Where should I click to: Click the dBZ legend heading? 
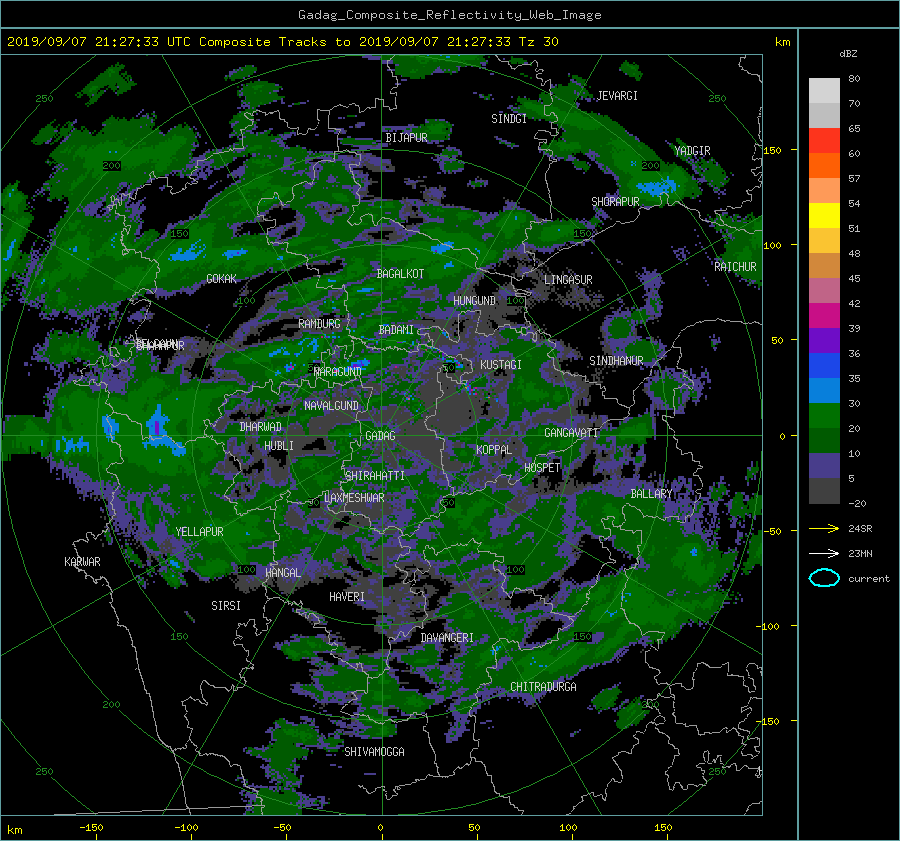[x=848, y=53]
